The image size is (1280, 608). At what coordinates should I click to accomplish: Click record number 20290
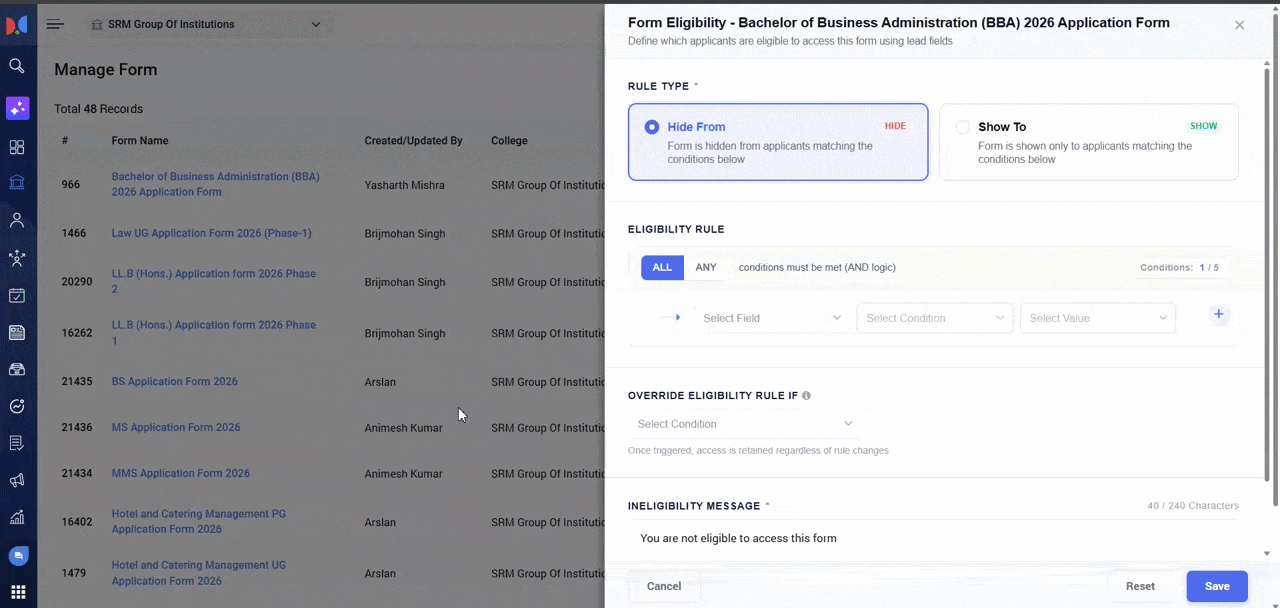click(x=77, y=282)
